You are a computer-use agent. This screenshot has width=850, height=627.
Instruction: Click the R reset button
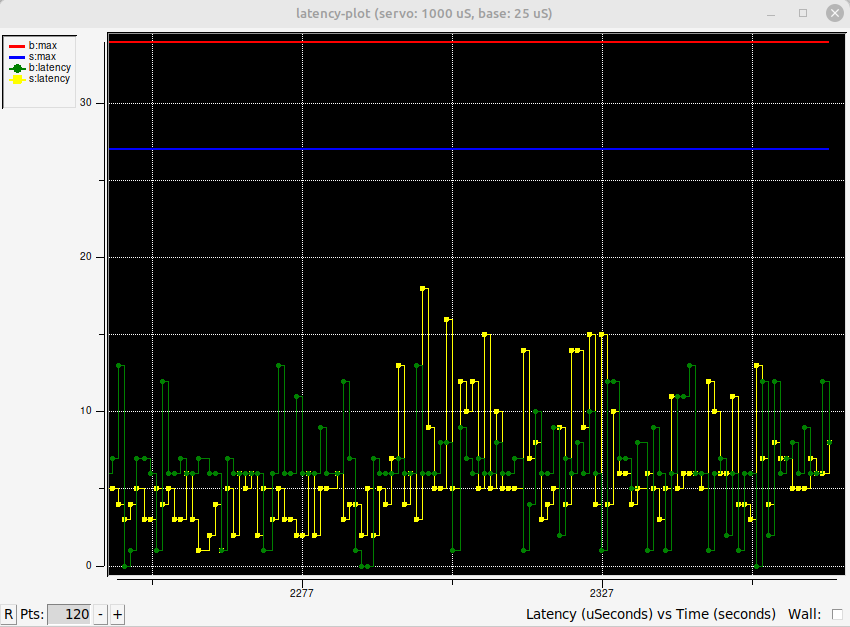9,615
